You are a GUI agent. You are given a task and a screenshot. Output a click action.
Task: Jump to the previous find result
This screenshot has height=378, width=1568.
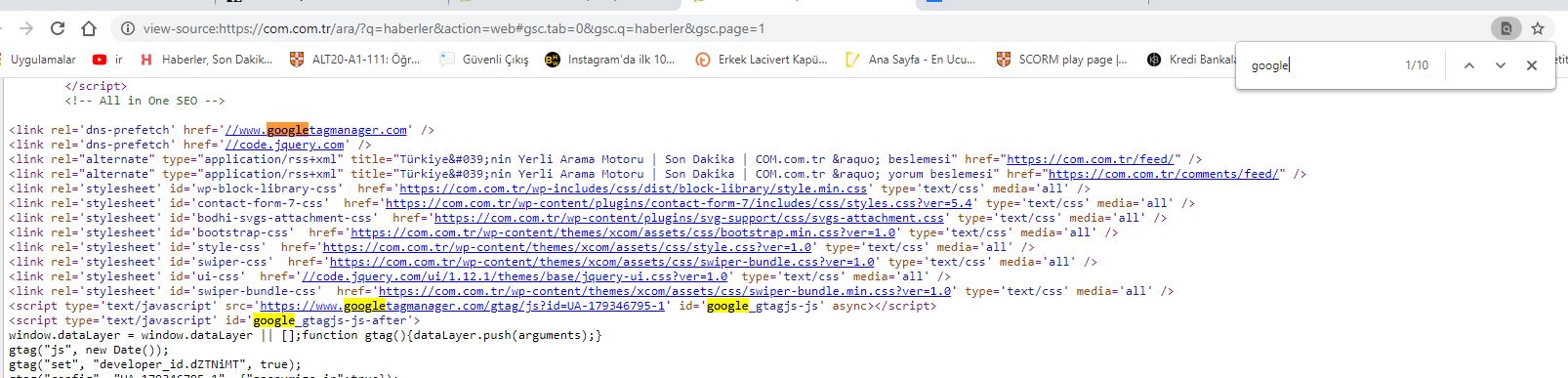click(x=1468, y=65)
